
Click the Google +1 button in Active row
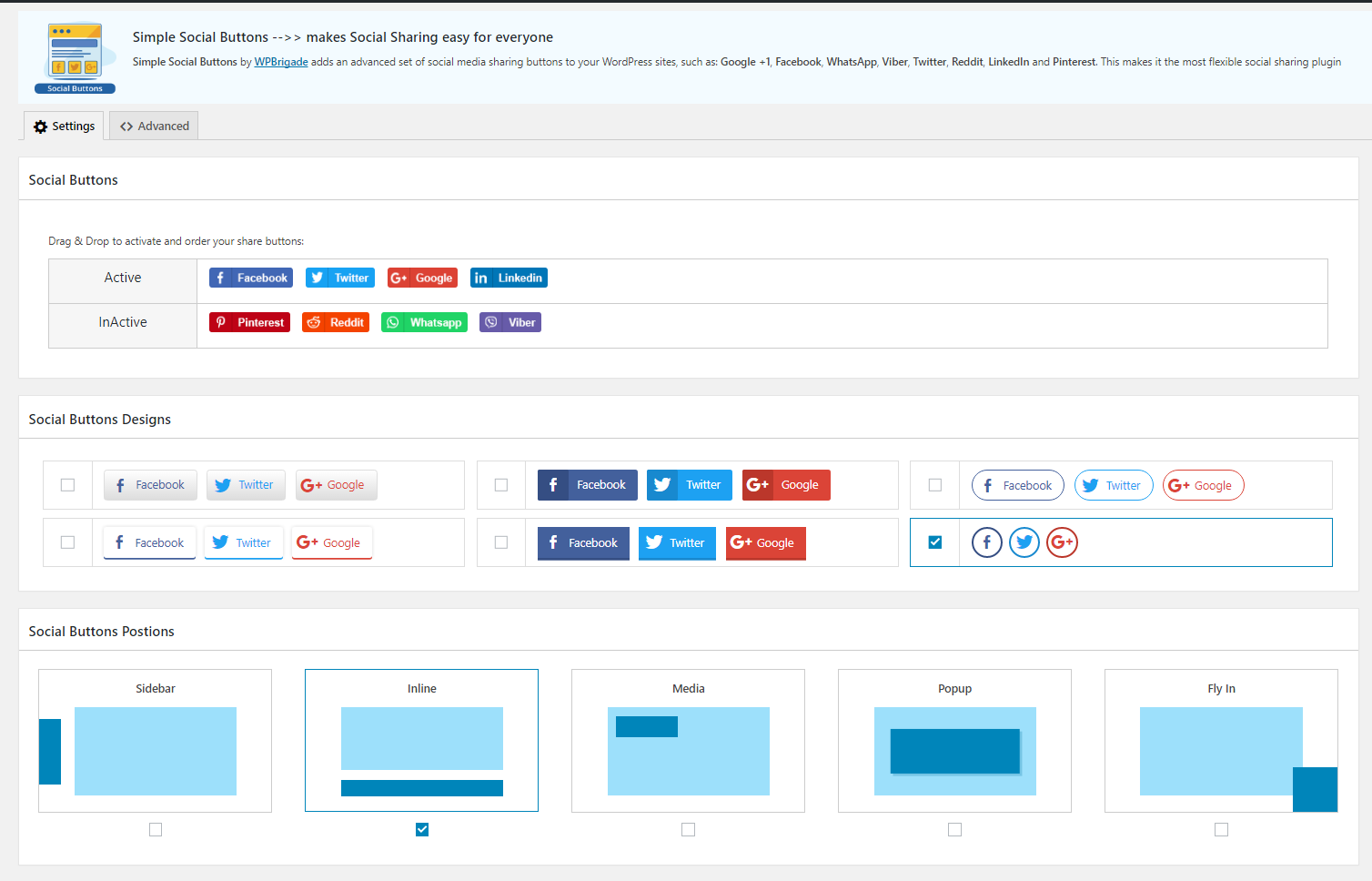point(421,278)
